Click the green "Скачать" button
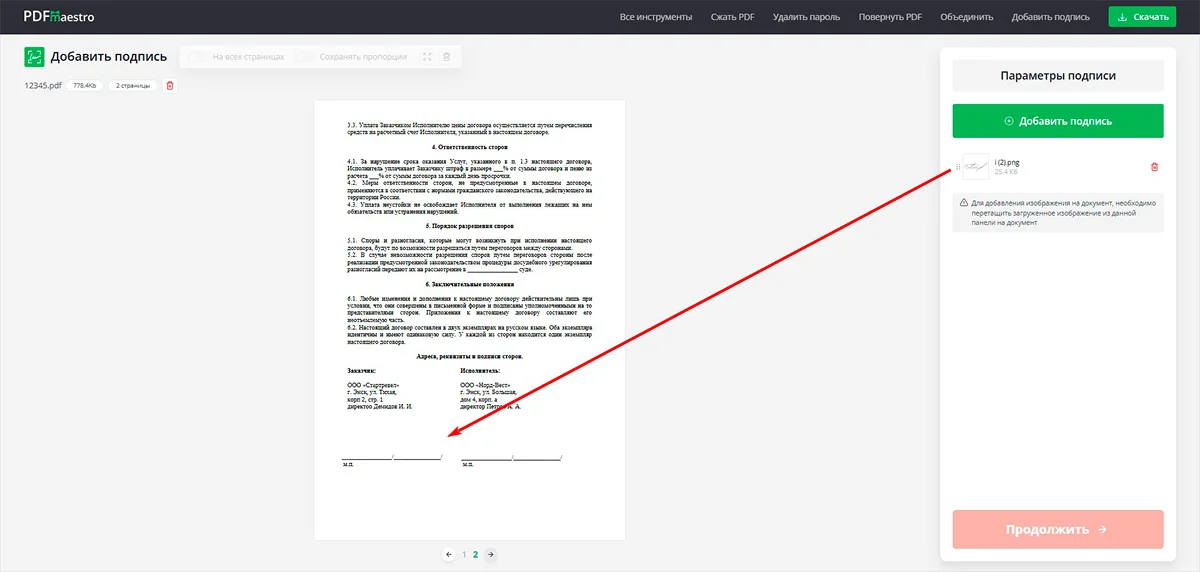This screenshot has width=1200, height=572. (x=1142, y=17)
